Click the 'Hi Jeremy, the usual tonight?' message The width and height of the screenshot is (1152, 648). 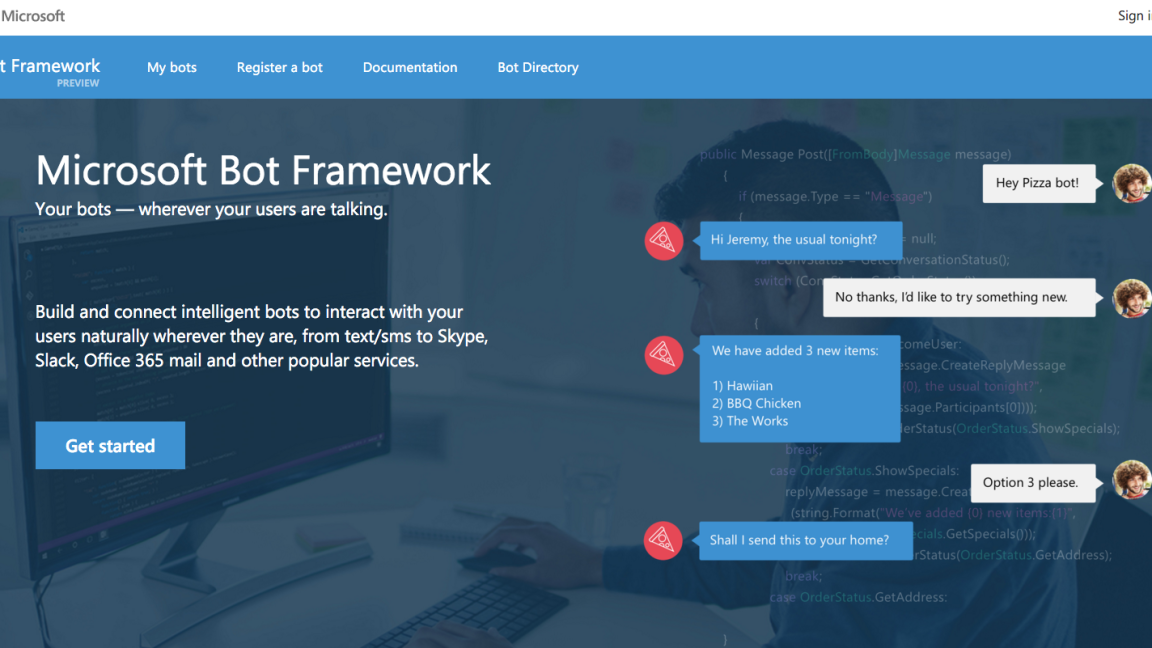pyautogui.click(x=800, y=240)
